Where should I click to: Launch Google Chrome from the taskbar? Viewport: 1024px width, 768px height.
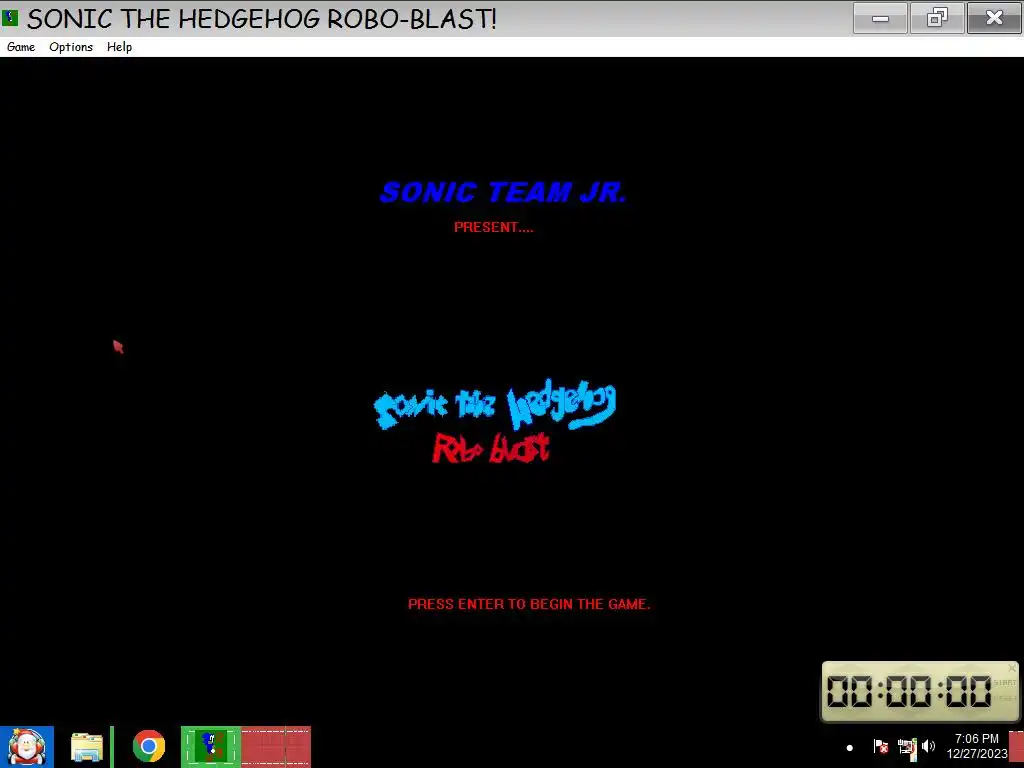[149, 746]
